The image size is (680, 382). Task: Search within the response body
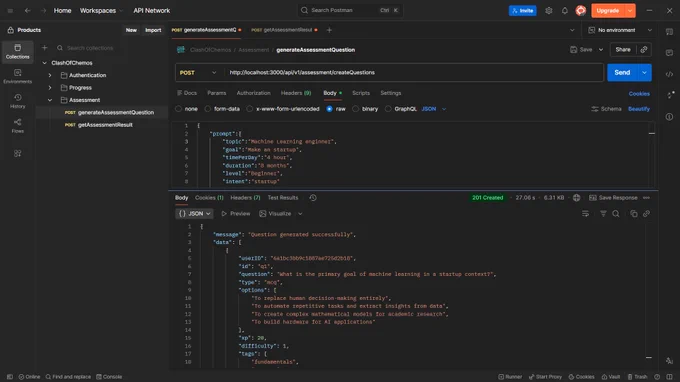tap(616, 214)
